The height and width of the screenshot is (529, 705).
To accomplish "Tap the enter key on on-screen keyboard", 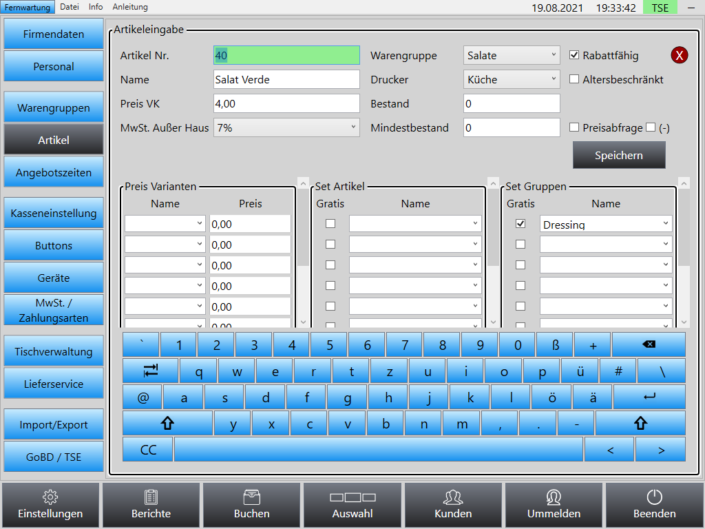I will coord(650,397).
